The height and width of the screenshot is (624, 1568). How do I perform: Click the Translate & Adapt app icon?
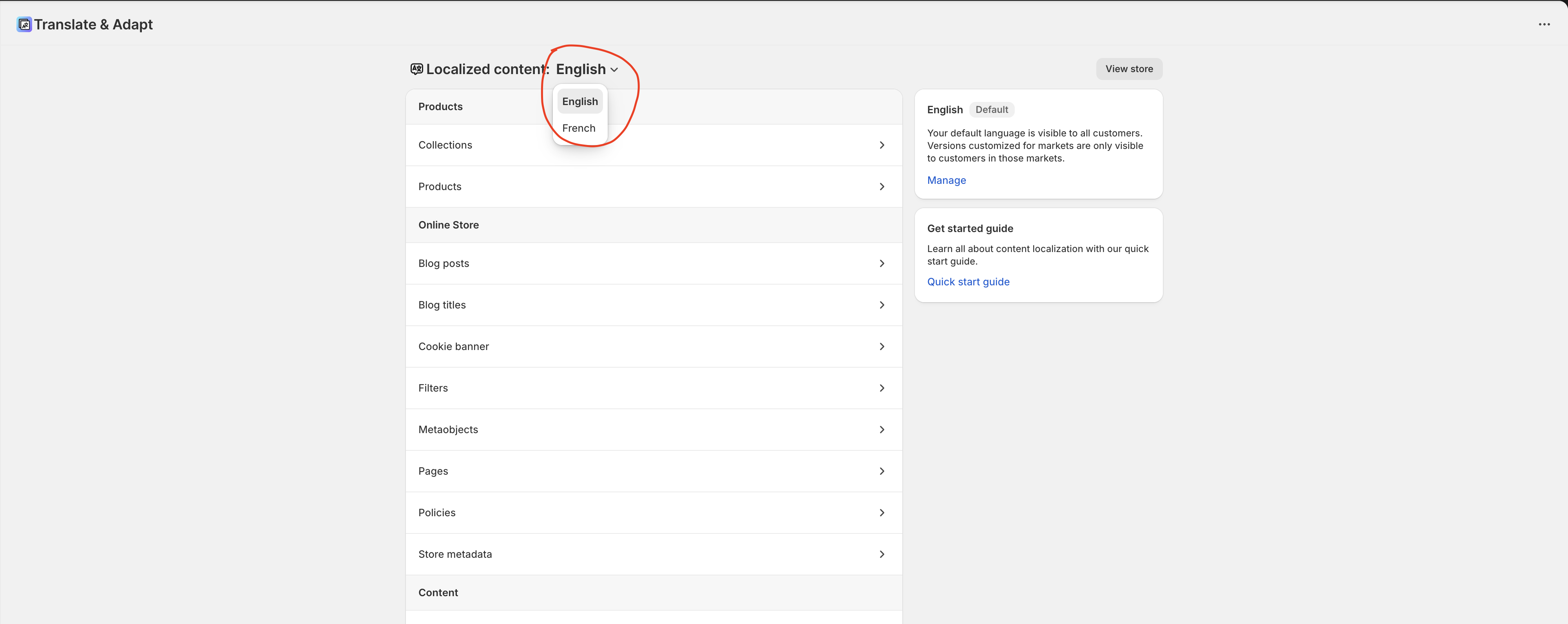24,24
